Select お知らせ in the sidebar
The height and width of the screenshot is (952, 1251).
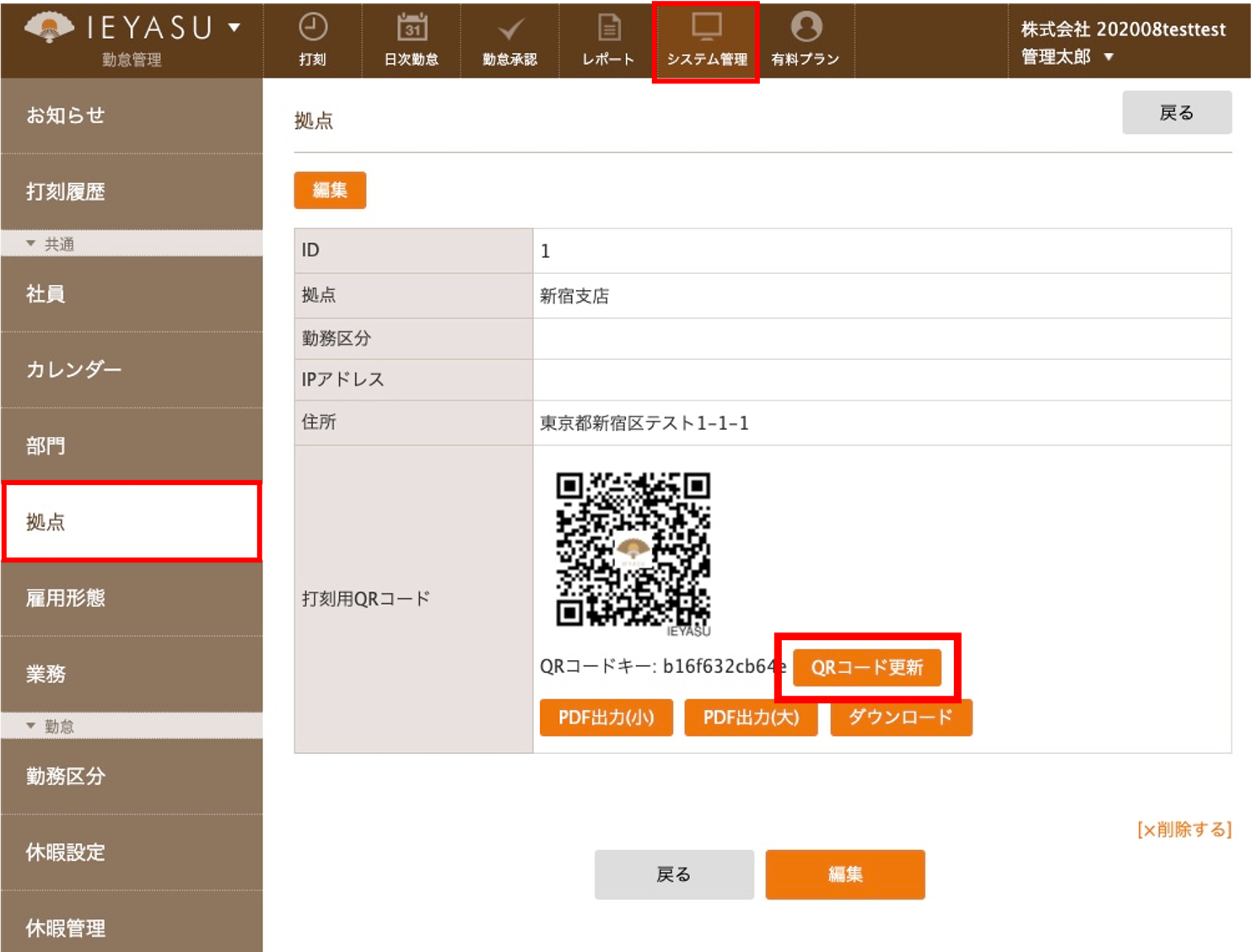132,116
